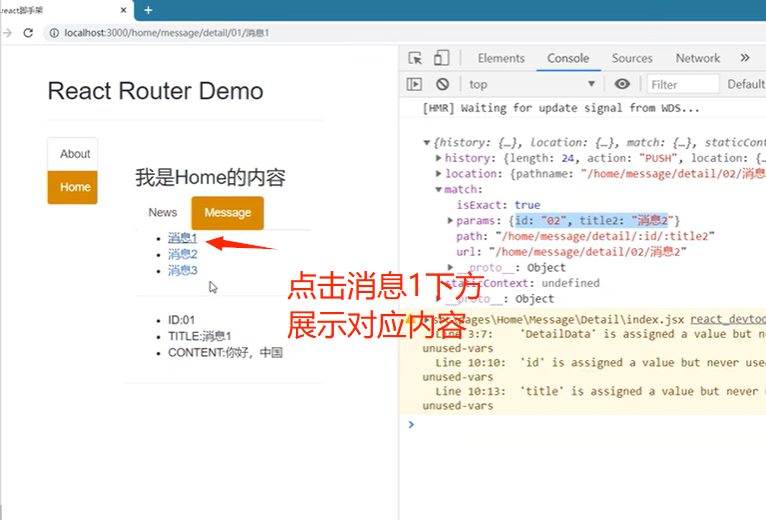The height and width of the screenshot is (520, 766).
Task: Switch to the Console panel
Action: (x=568, y=58)
